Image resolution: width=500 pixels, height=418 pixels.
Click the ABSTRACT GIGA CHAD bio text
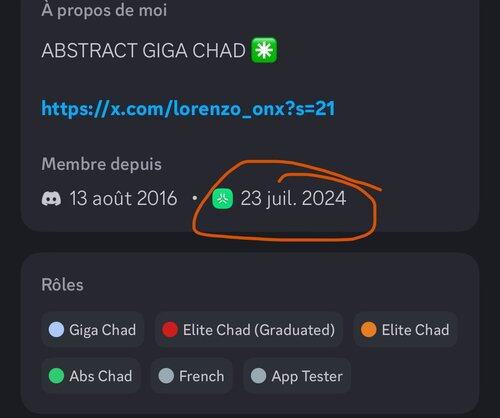[x=143, y=51]
